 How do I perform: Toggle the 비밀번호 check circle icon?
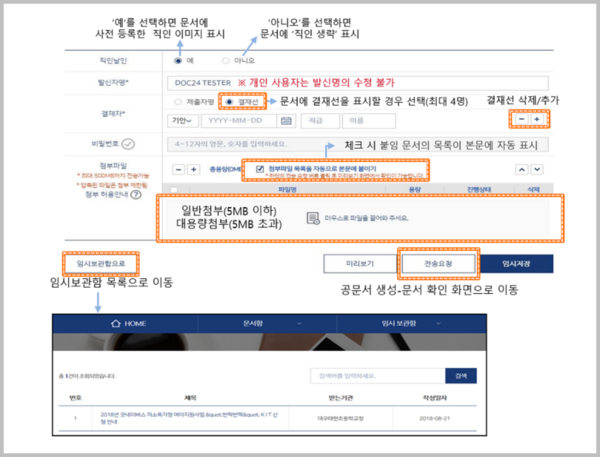pos(128,144)
